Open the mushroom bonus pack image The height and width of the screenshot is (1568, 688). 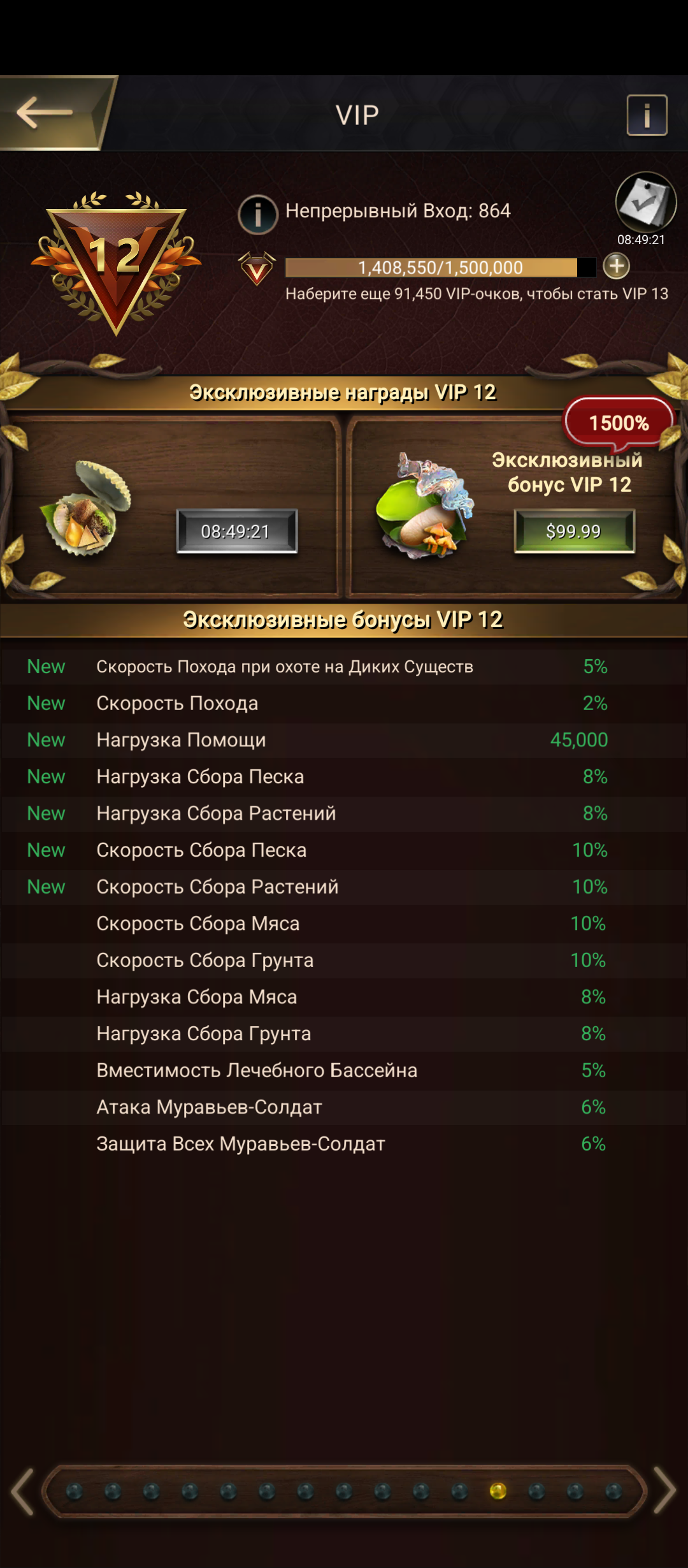(x=425, y=505)
